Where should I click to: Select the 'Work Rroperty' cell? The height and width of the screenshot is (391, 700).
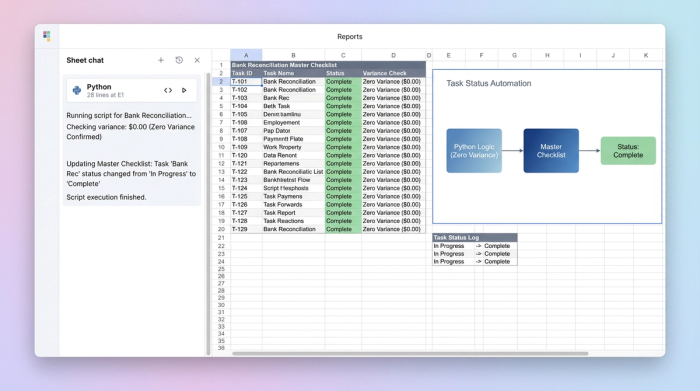coord(293,147)
